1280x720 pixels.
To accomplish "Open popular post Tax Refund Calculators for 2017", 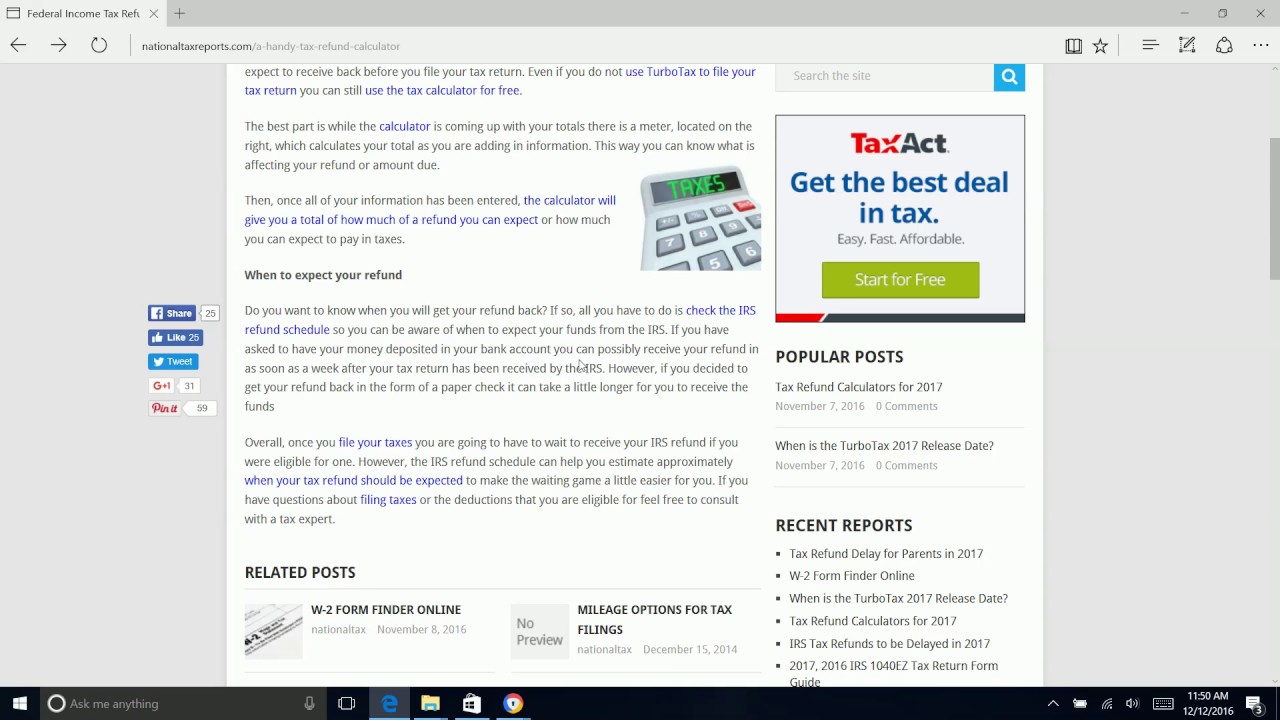I will tap(859, 387).
